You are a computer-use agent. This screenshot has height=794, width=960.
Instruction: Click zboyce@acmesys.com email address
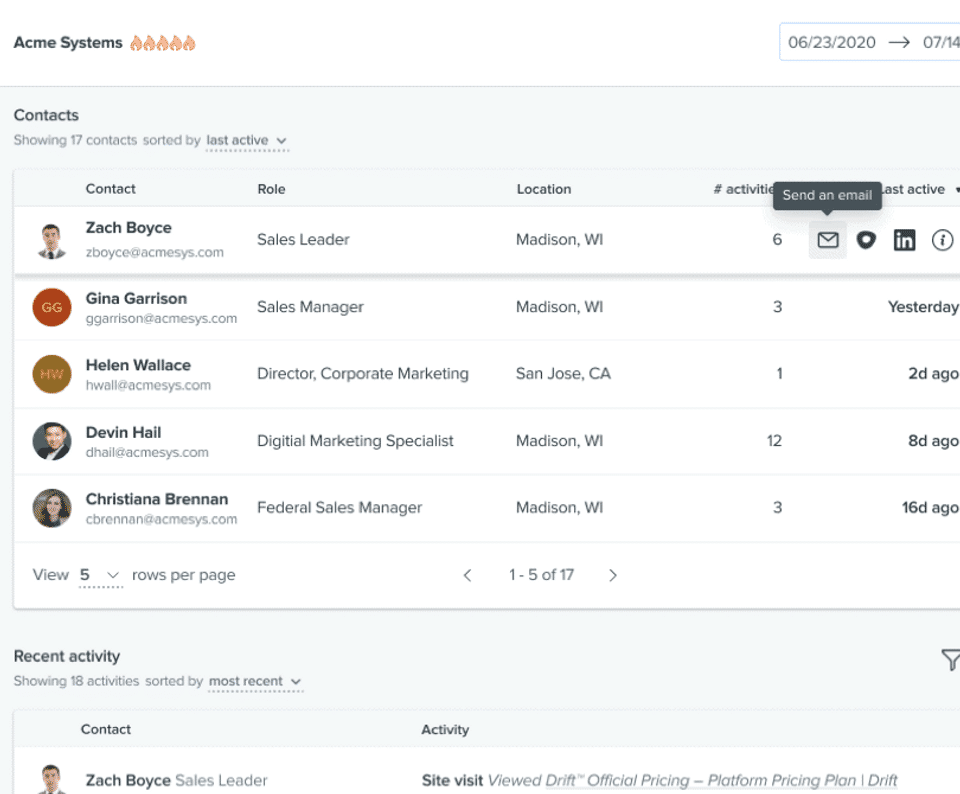155,252
